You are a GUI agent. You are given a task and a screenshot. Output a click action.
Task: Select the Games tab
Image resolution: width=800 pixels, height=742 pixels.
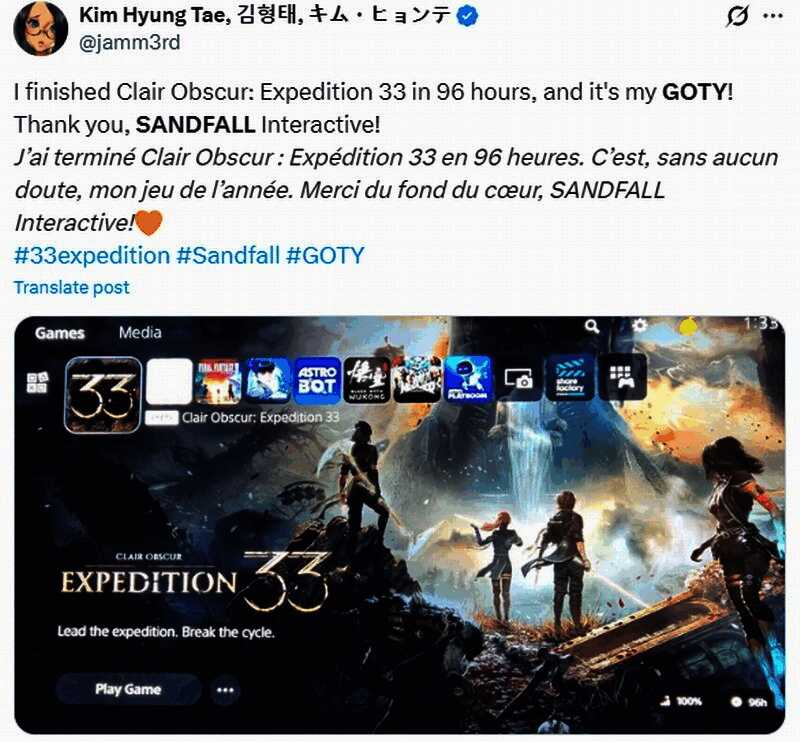(60, 333)
